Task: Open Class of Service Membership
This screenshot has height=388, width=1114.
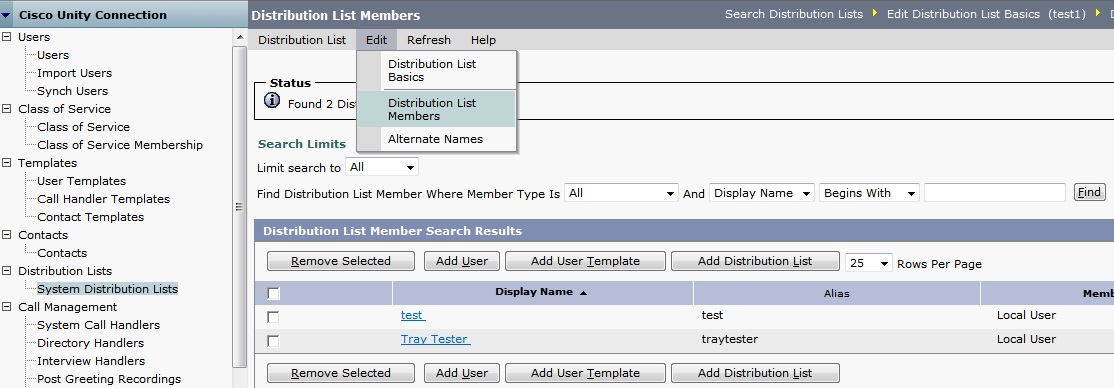Action: [x=120, y=145]
